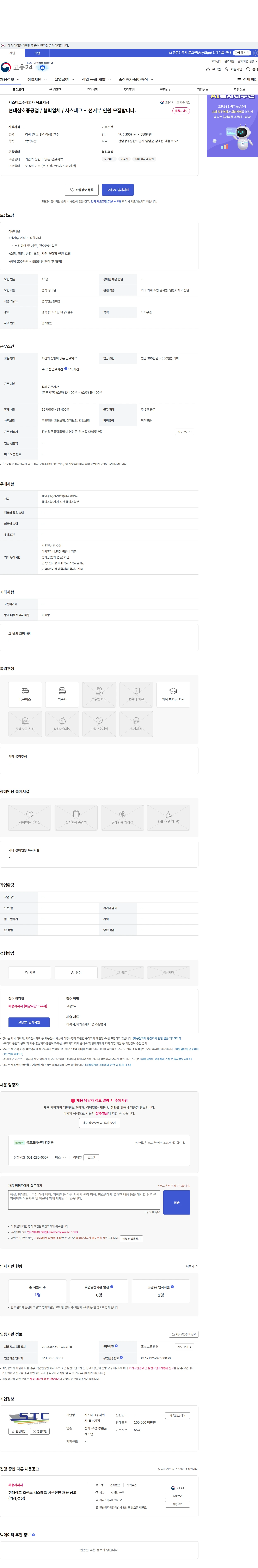Expand 지도 보기 for 근무 예정지
258x1568 pixels.
pos(185,431)
